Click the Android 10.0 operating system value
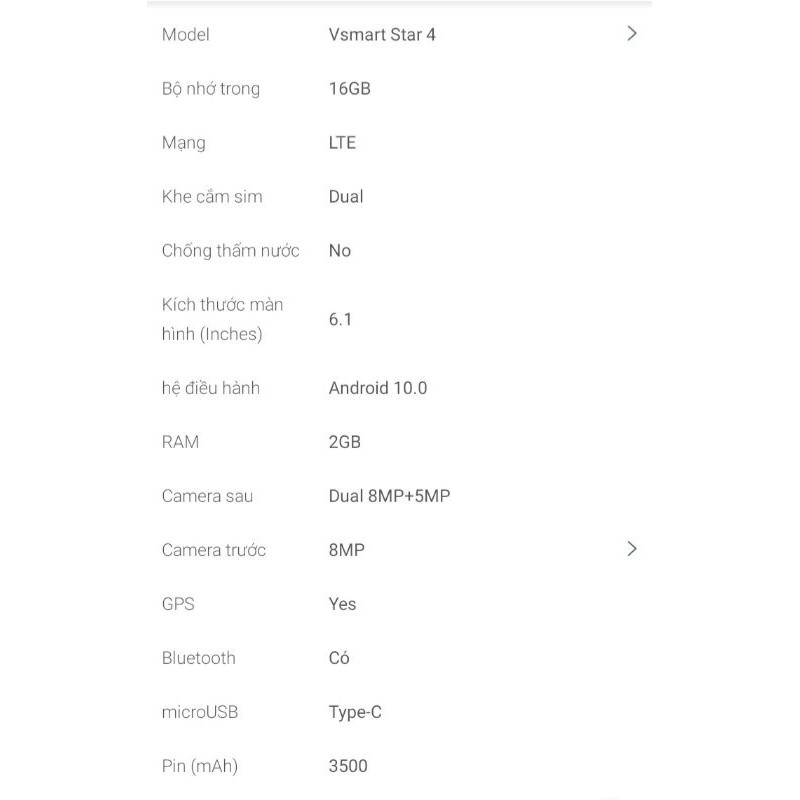Viewport: 800px width, 800px height. tap(377, 388)
